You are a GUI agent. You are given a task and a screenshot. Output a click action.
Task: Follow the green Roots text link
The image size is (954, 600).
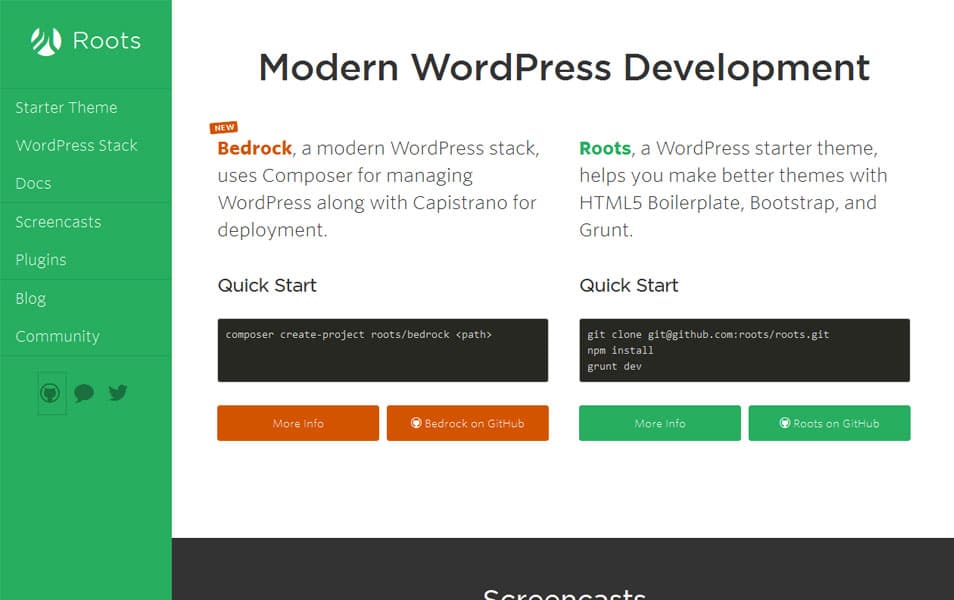[605, 148]
